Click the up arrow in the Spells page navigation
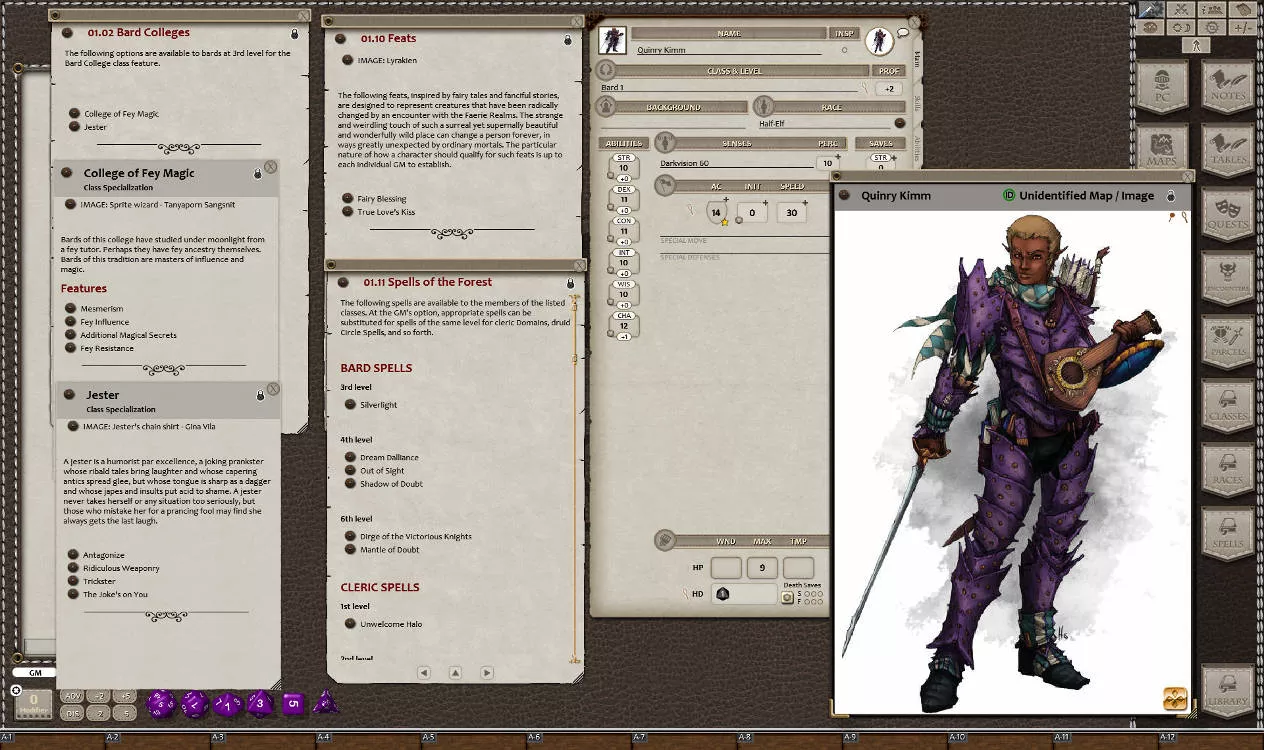This screenshot has width=1264, height=750. tap(455, 673)
